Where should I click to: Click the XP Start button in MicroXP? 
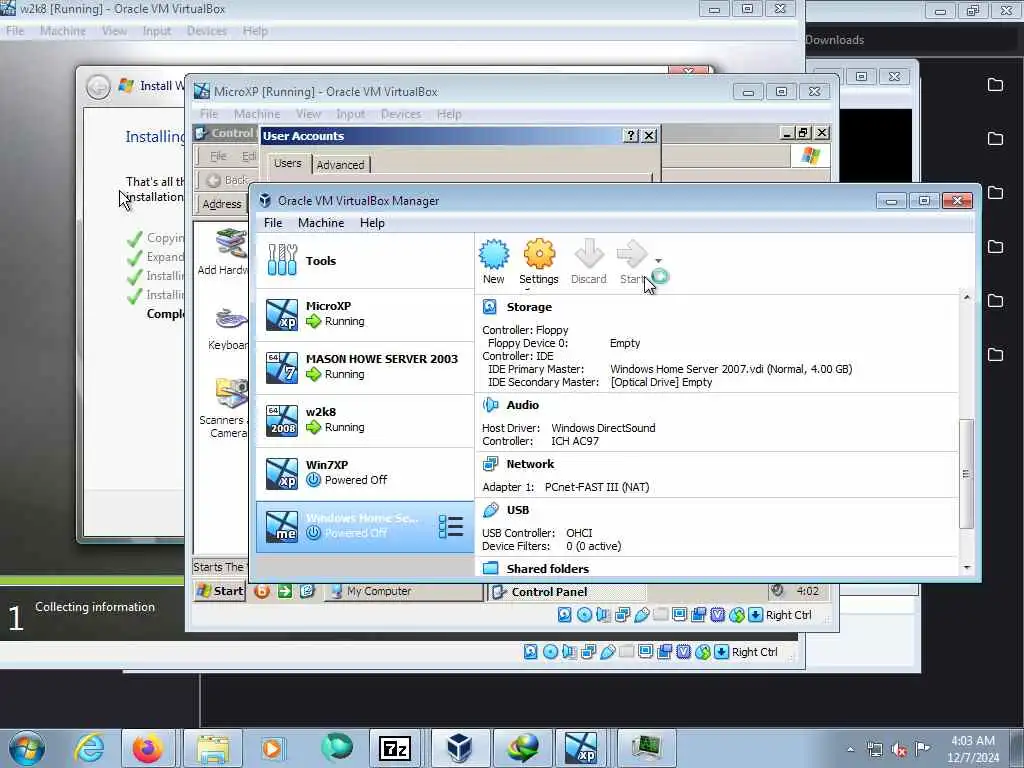click(220, 591)
